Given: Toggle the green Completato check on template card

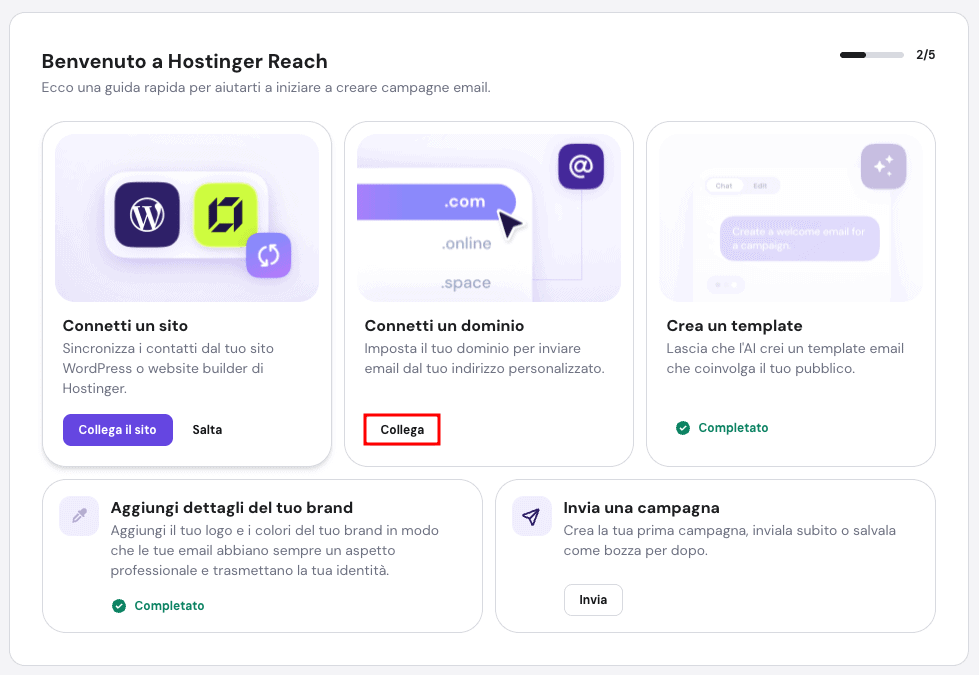Looking at the screenshot, I should 682,427.
